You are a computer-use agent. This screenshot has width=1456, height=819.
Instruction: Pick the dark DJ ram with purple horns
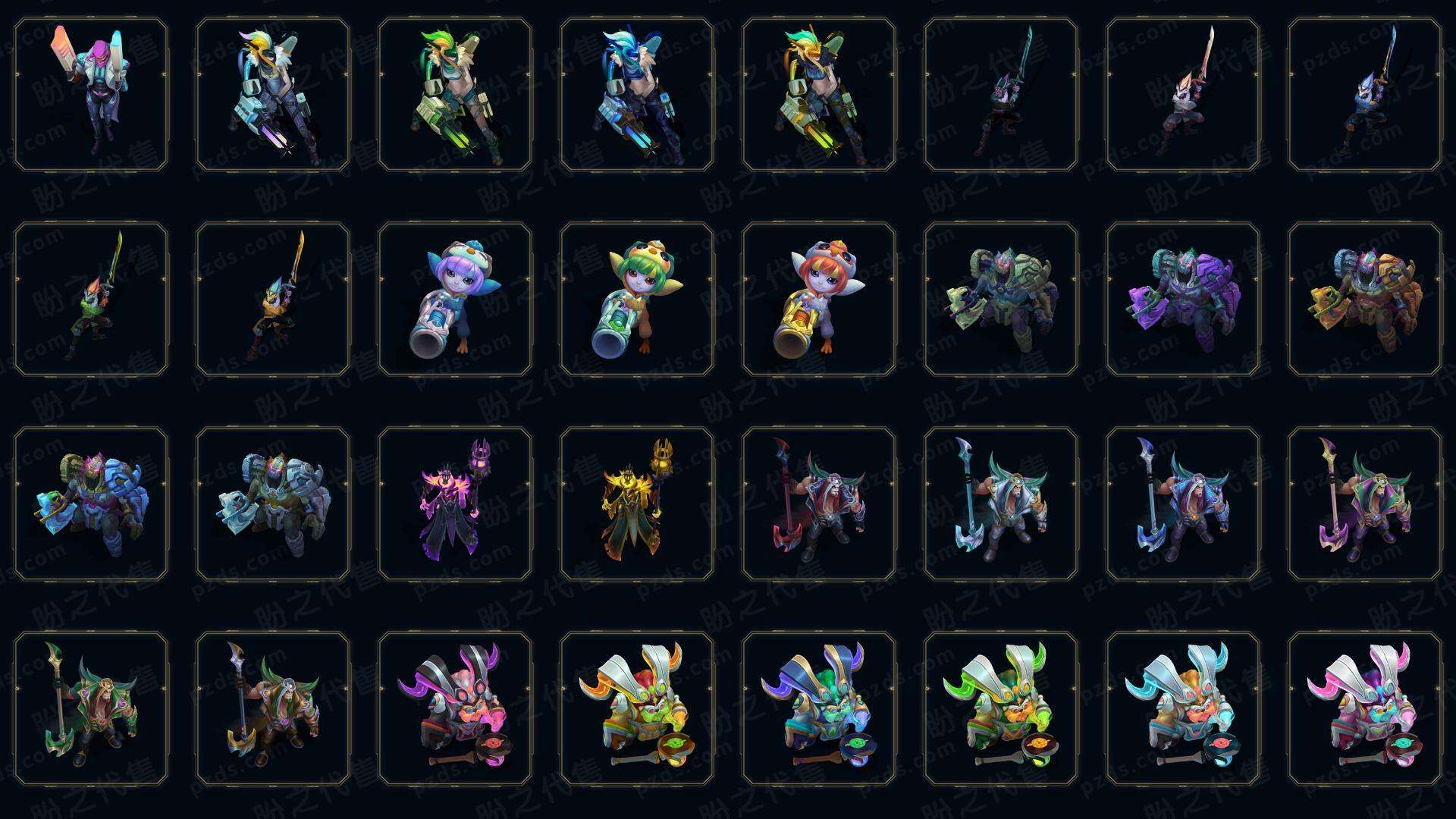(455, 708)
